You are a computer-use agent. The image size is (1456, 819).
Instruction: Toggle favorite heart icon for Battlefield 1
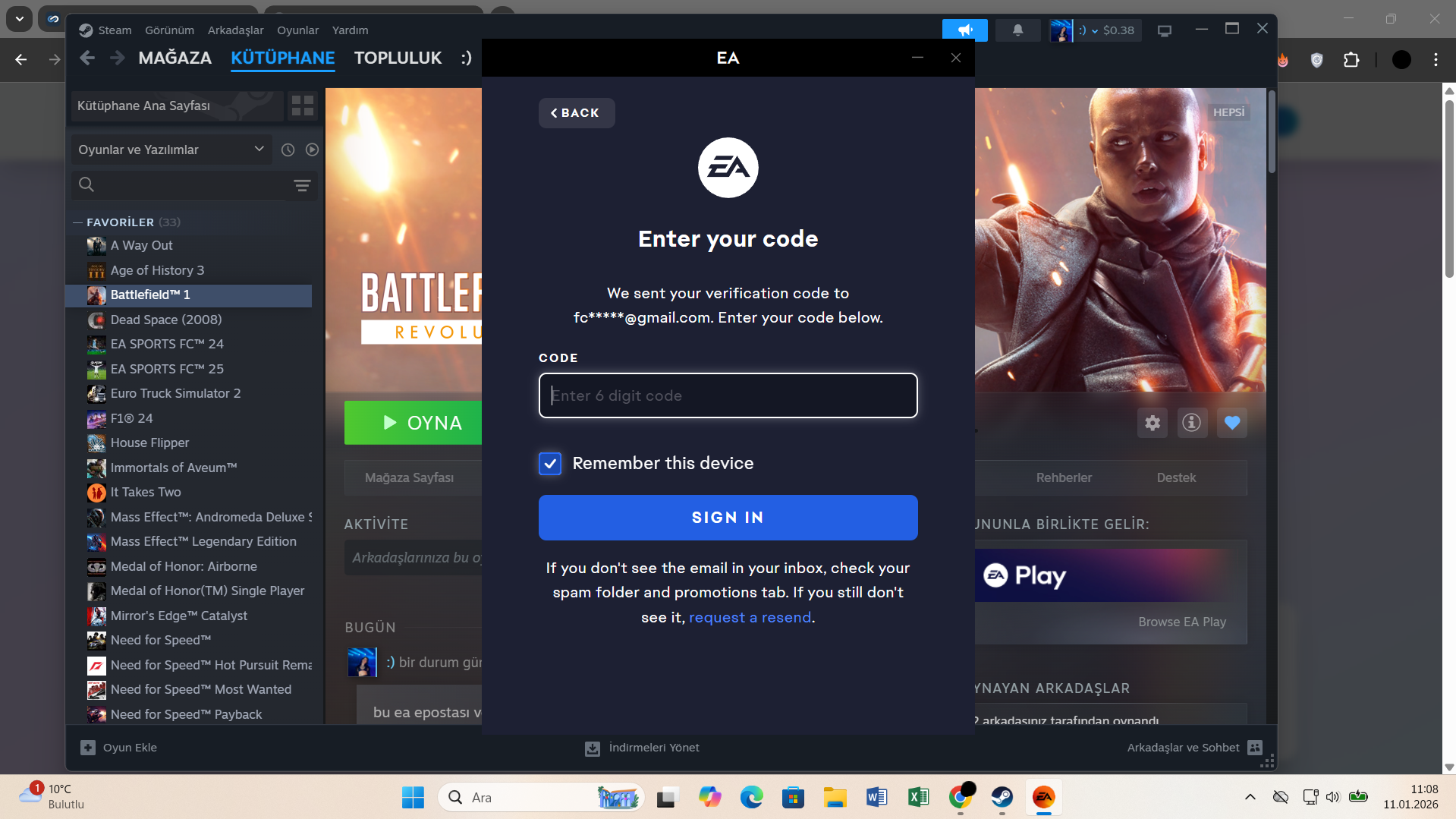pos(1232,423)
